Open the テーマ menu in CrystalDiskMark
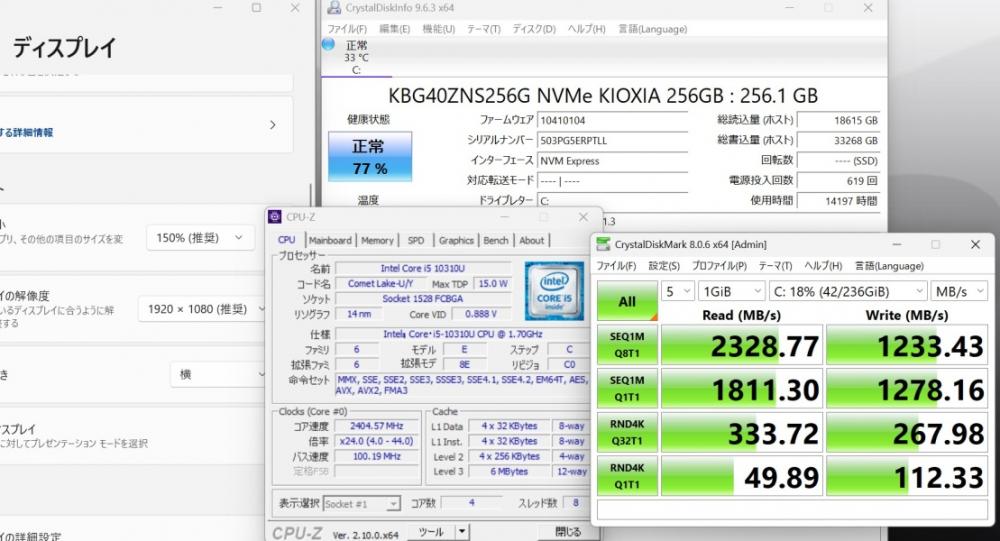Viewport: 1000px width, 541px height. [x=776, y=266]
